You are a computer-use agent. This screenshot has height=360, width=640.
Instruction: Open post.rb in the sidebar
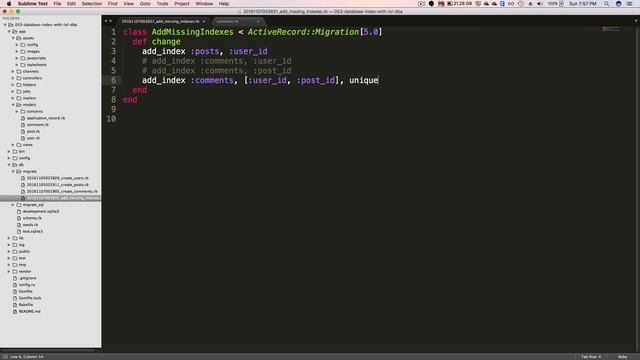pyautogui.click(x=33, y=131)
